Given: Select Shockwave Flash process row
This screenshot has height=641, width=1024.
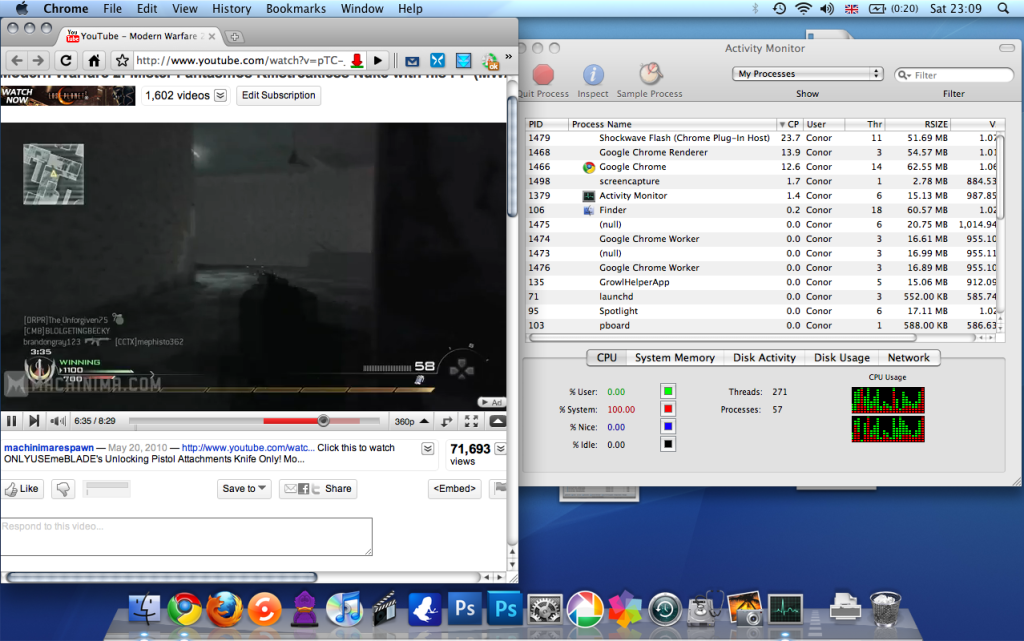Looking at the screenshot, I should point(762,138).
